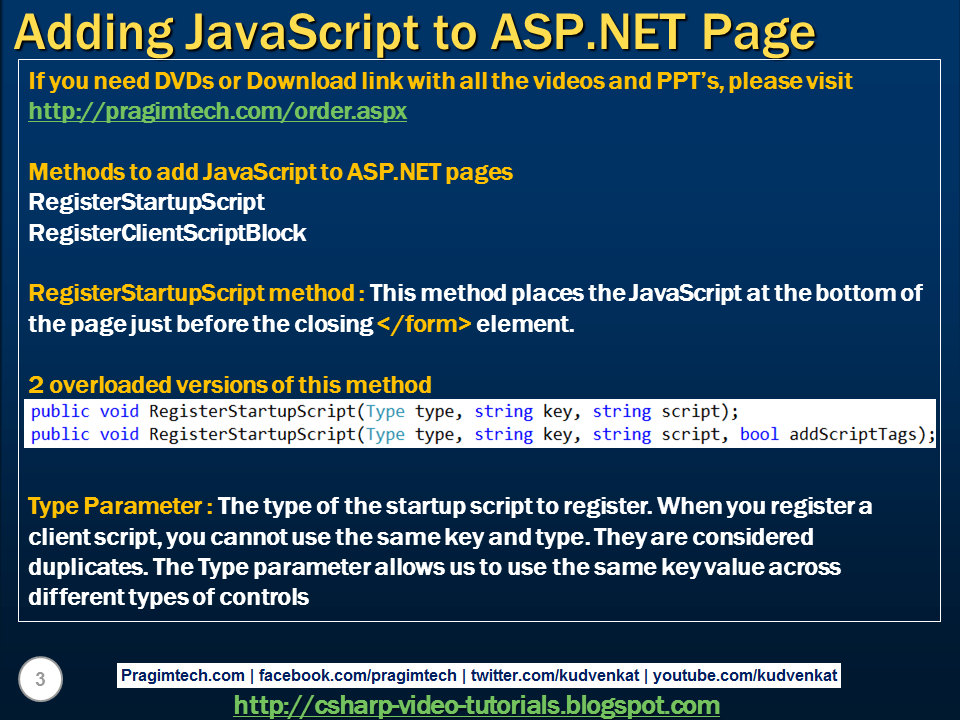The width and height of the screenshot is (960, 720).
Task: Click the white code snippet area
Action: pyautogui.click(x=480, y=422)
